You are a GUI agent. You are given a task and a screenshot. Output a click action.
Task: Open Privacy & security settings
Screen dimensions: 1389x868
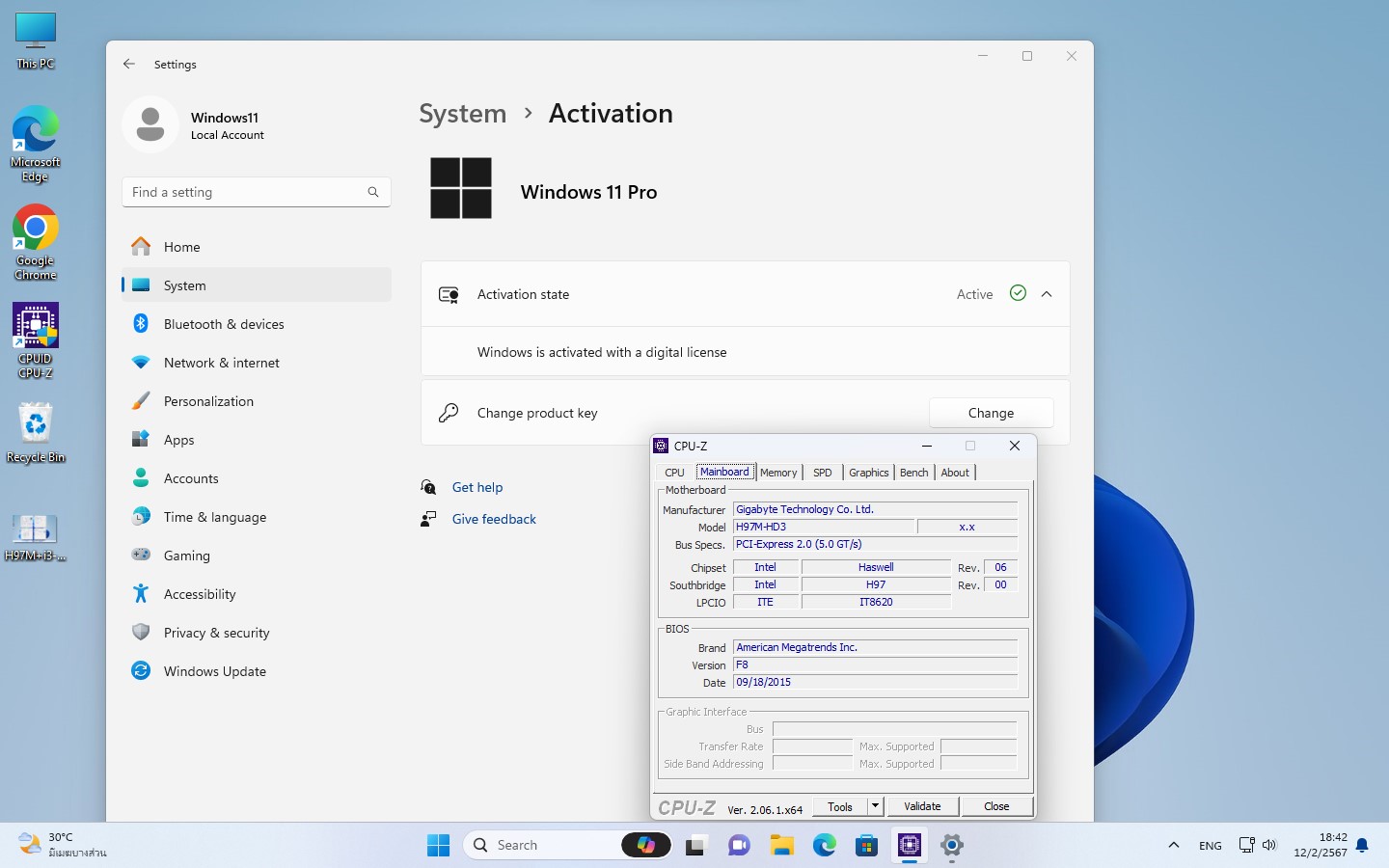pyautogui.click(x=257, y=633)
